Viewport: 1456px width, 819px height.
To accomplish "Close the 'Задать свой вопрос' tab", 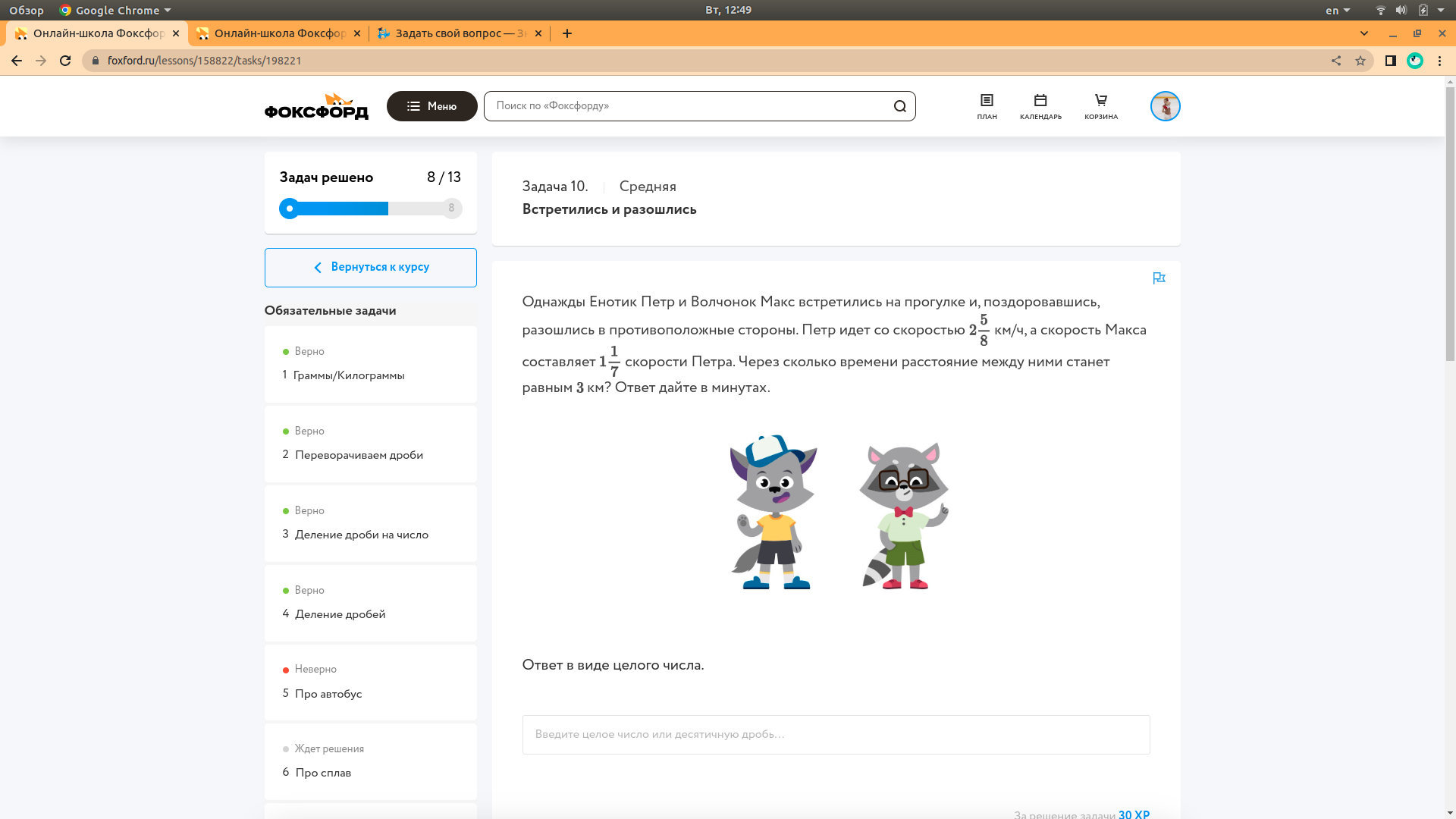I will (x=538, y=33).
